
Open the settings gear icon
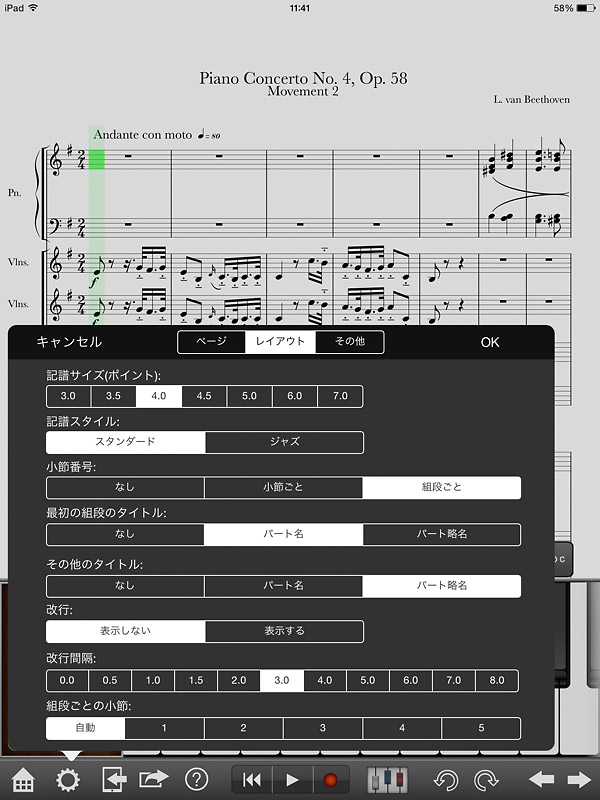click(x=69, y=780)
